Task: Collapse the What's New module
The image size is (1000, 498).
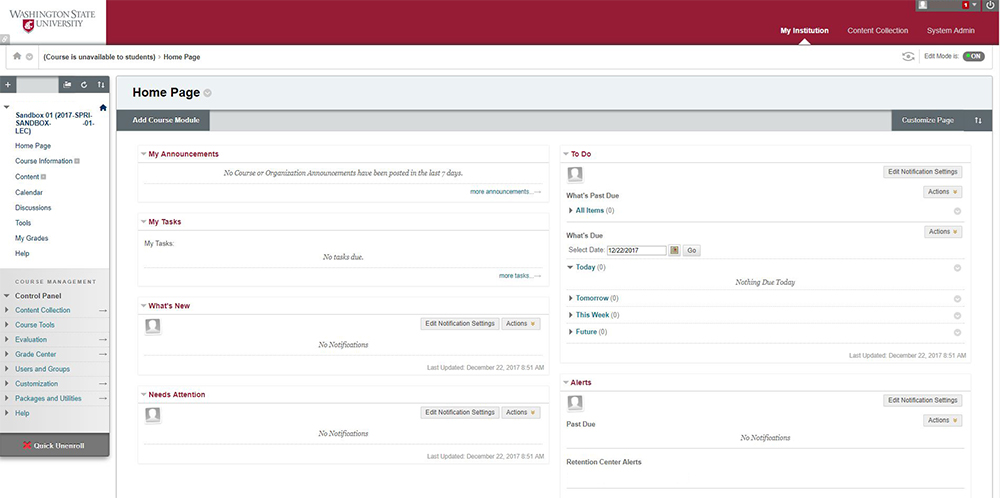Action: [x=143, y=306]
